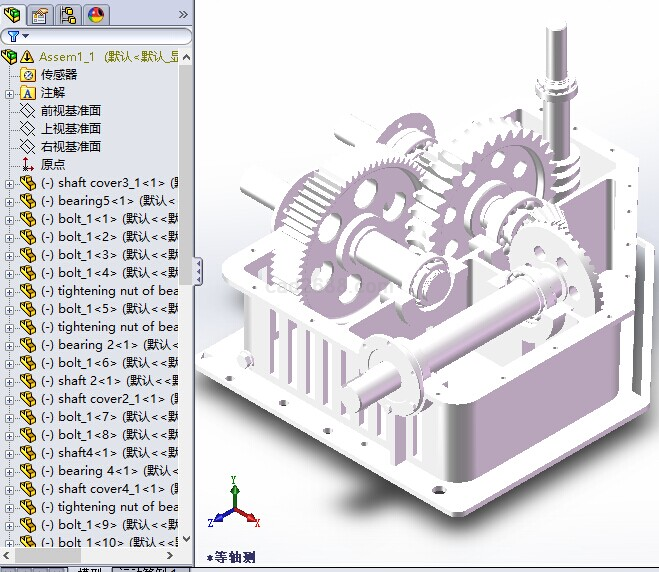Click the 原点 origin icon
The width and height of the screenshot is (659, 572).
coord(27,165)
